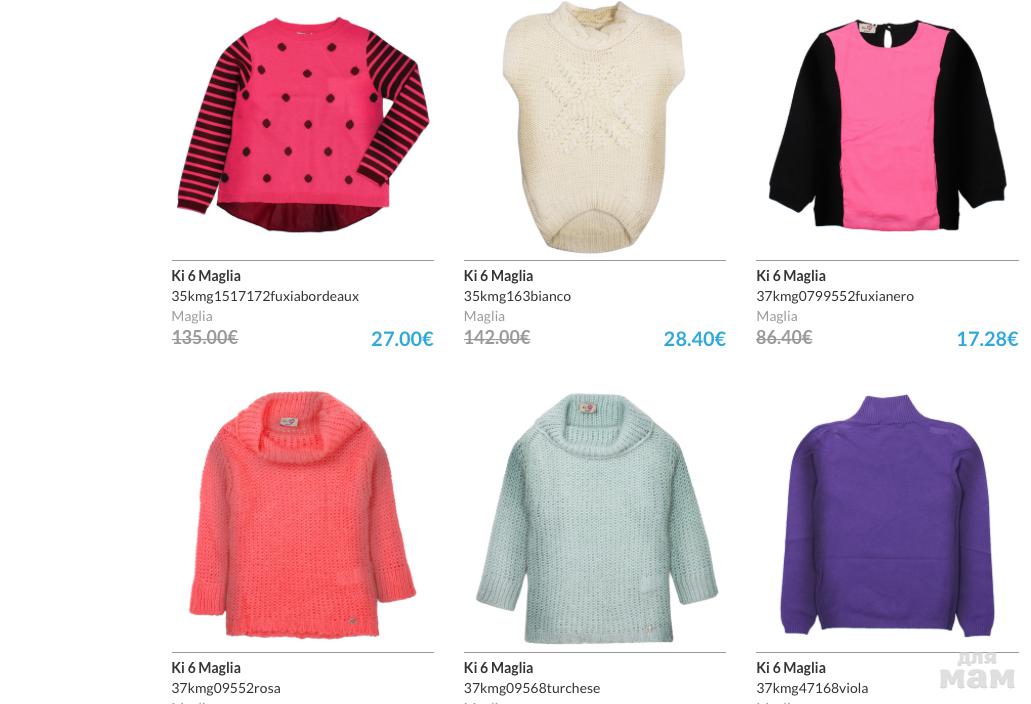1031x704 pixels.
Task: Open the purple turtleneck sweater image
Action: [x=887, y=515]
